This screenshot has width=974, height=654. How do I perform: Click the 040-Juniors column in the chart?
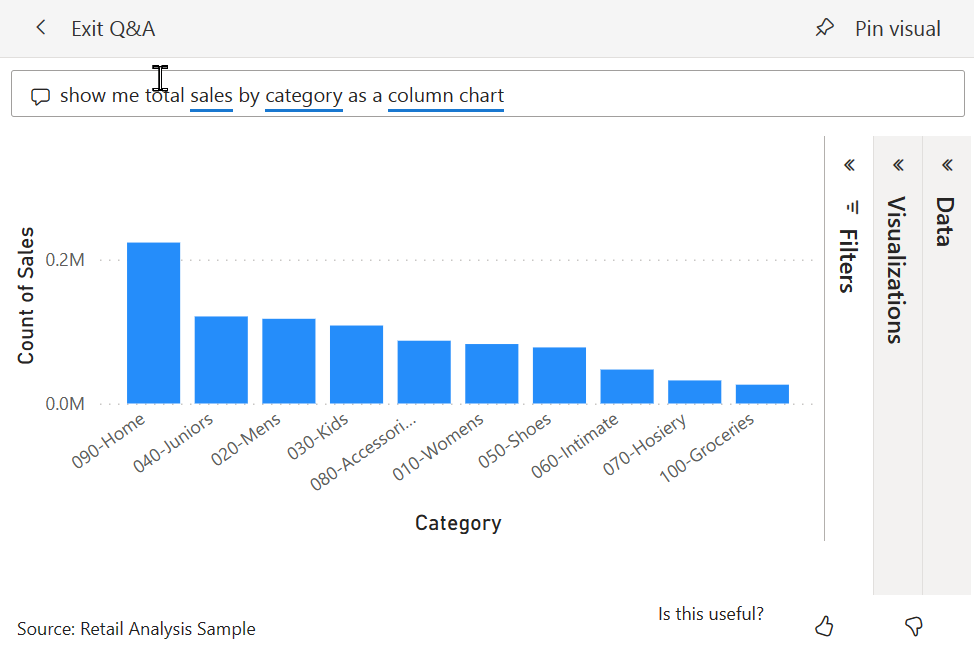click(x=220, y=358)
